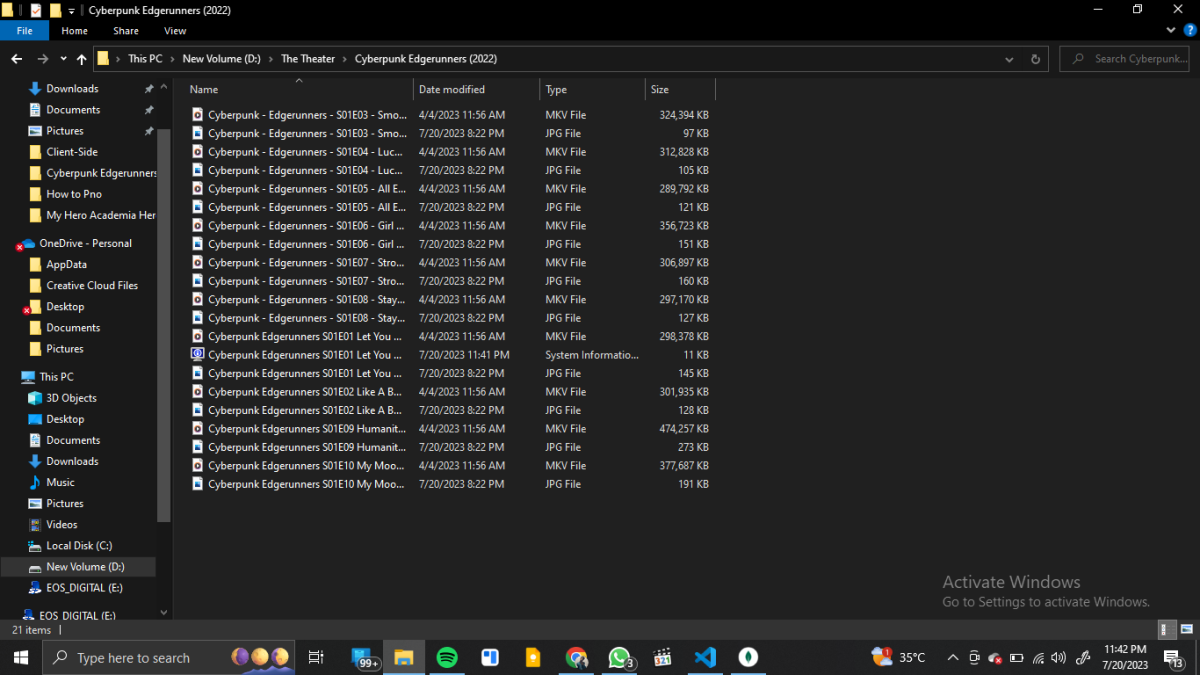The height and width of the screenshot is (675, 1200).
Task: Open the notification center icon
Action: tap(1175, 657)
